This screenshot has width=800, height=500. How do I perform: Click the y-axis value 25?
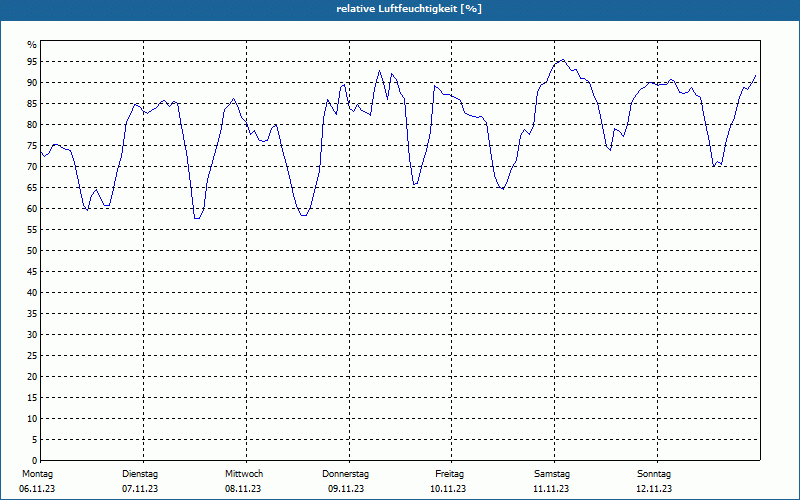click(x=32, y=356)
